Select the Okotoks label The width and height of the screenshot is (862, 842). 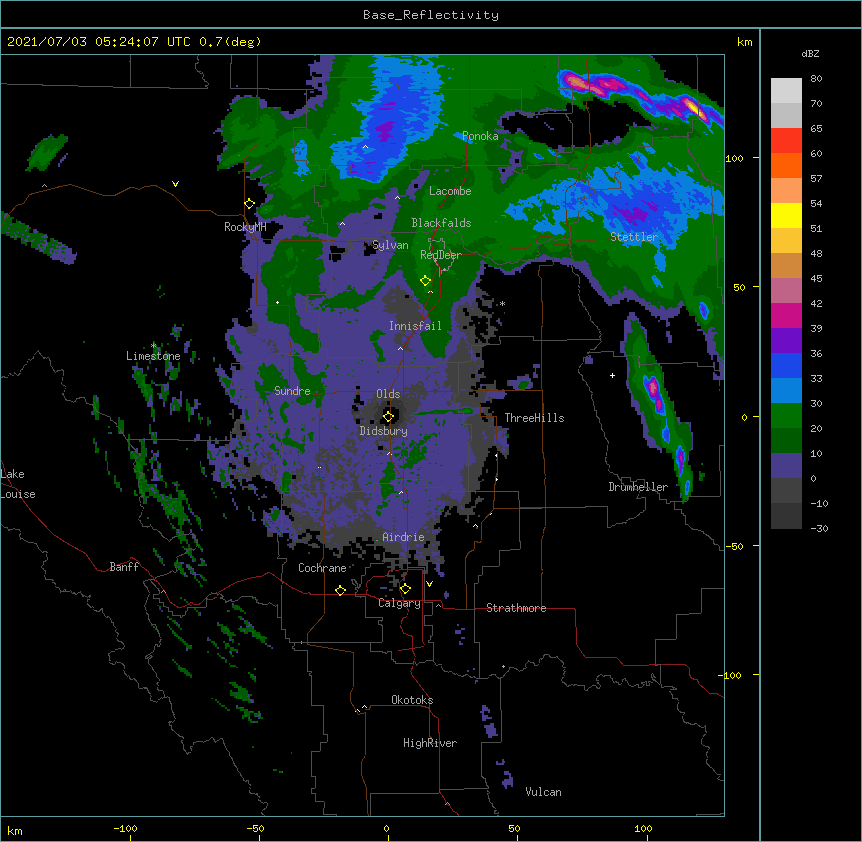pyautogui.click(x=412, y=700)
